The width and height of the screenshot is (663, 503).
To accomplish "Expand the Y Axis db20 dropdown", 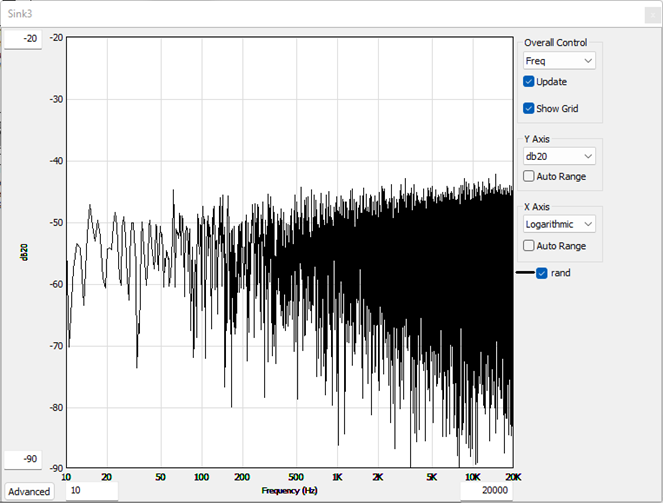I will point(559,156).
